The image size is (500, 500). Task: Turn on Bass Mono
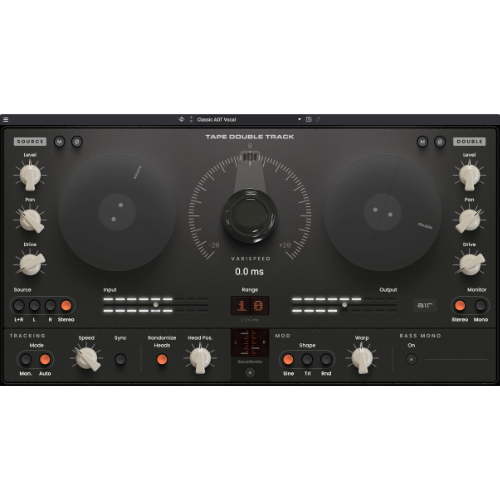[411, 359]
